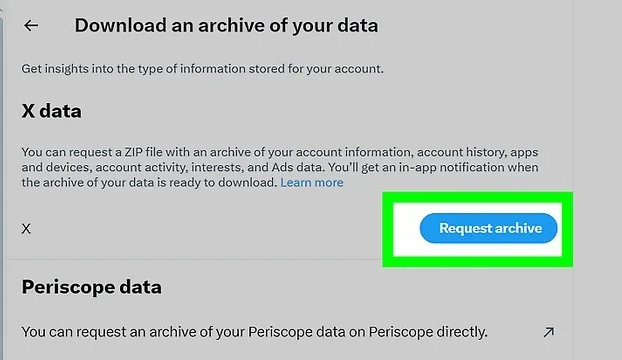Click the 'Ads data' words in the paragraph
Screen dimensions: 622x360
coord(297,167)
